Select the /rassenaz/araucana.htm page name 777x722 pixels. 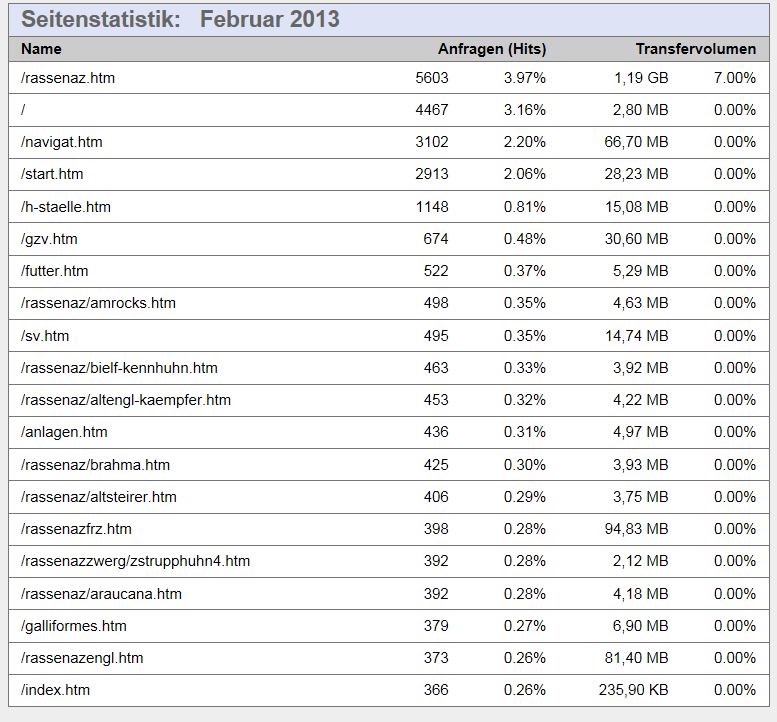click(x=101, y=594)
